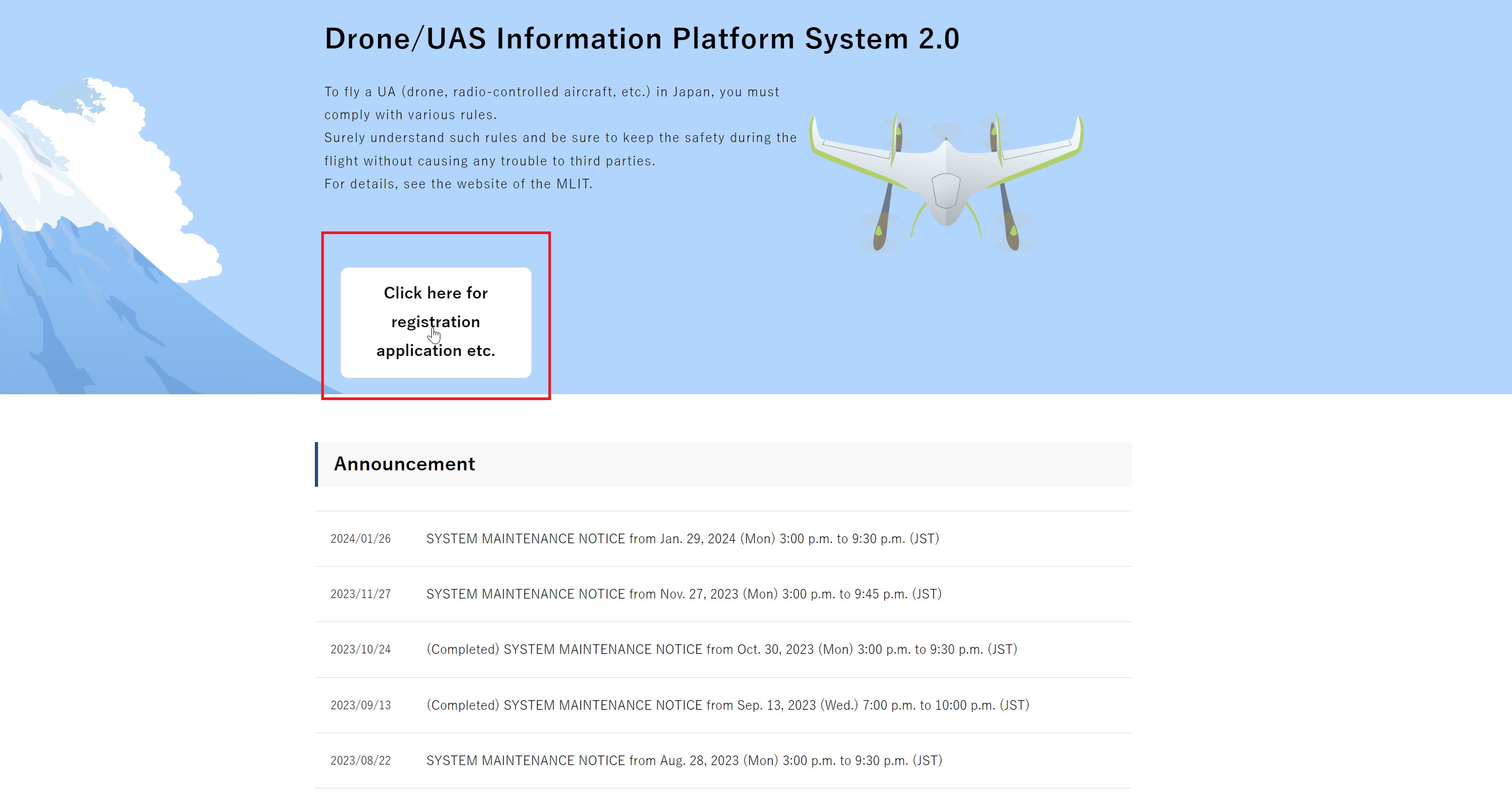1512x797 pixels.
Task: Click the registration application button
Action: (x=436, y=322)
